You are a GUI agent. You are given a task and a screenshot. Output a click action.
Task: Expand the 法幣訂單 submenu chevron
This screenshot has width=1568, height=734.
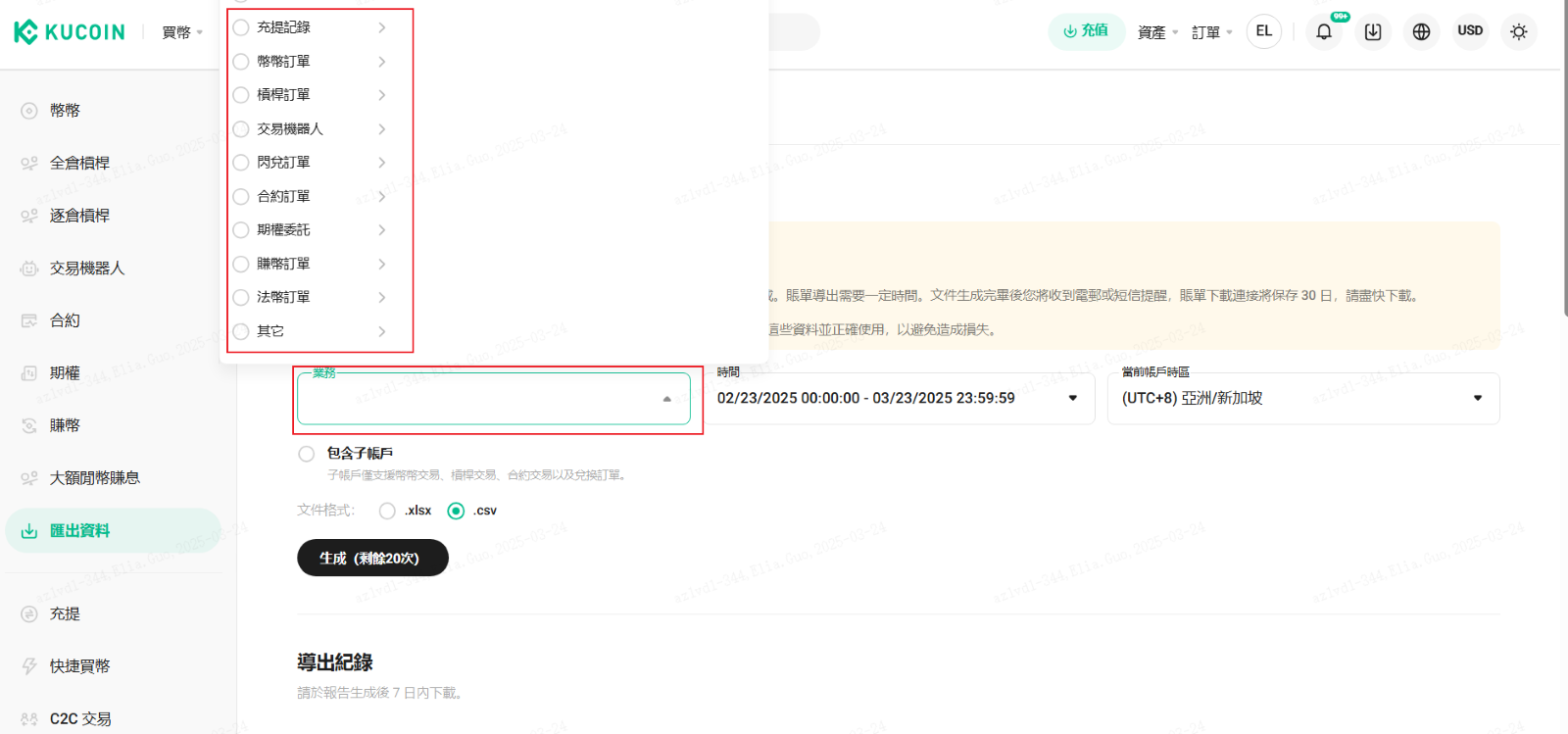tap(382, 297)
